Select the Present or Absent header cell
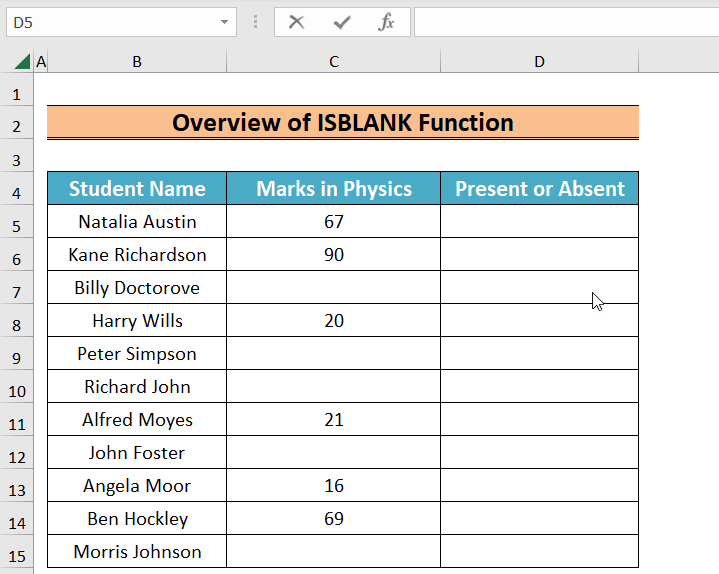 click(x=539, y=189)
